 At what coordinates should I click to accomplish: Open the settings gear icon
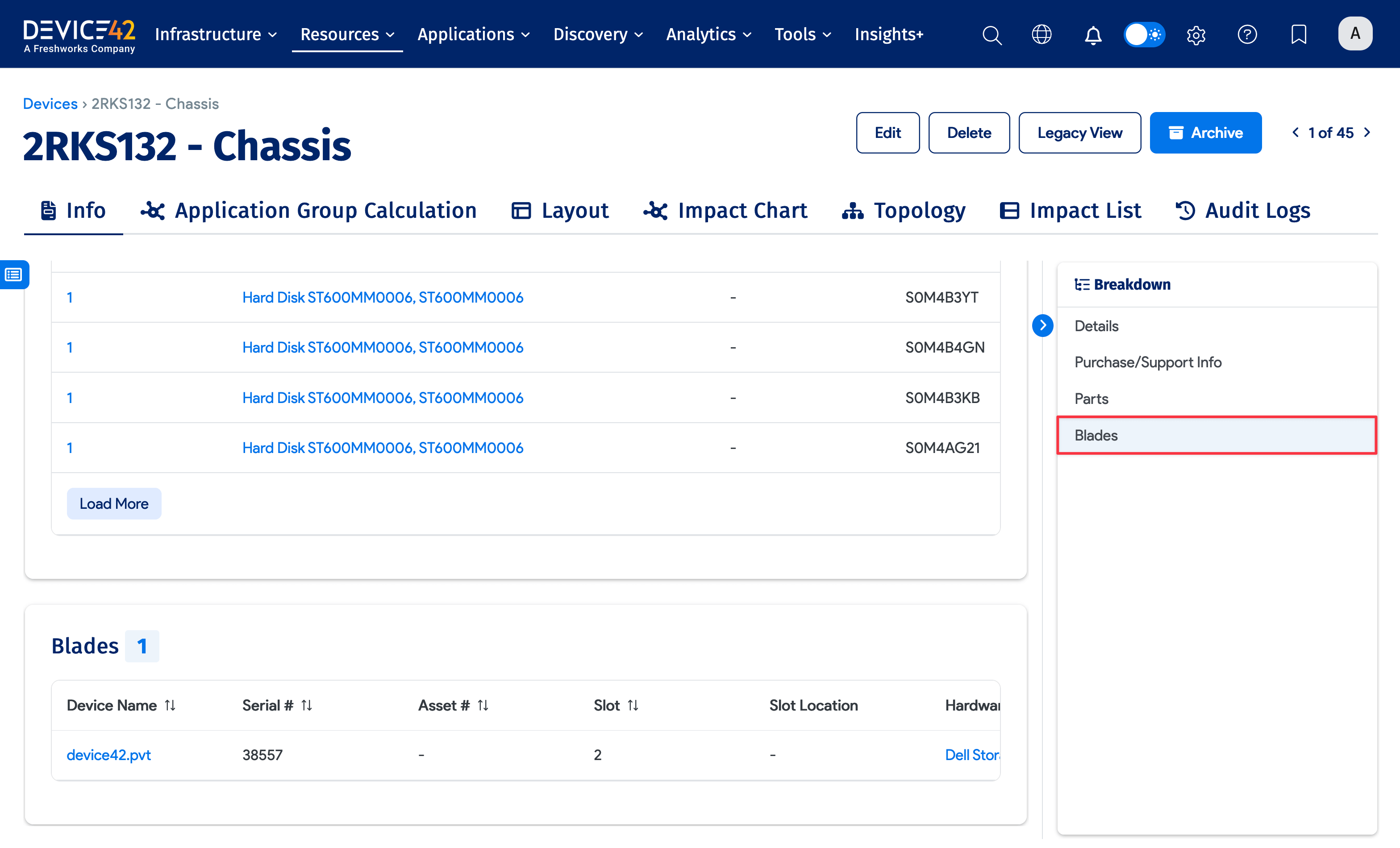[1196, 35]
